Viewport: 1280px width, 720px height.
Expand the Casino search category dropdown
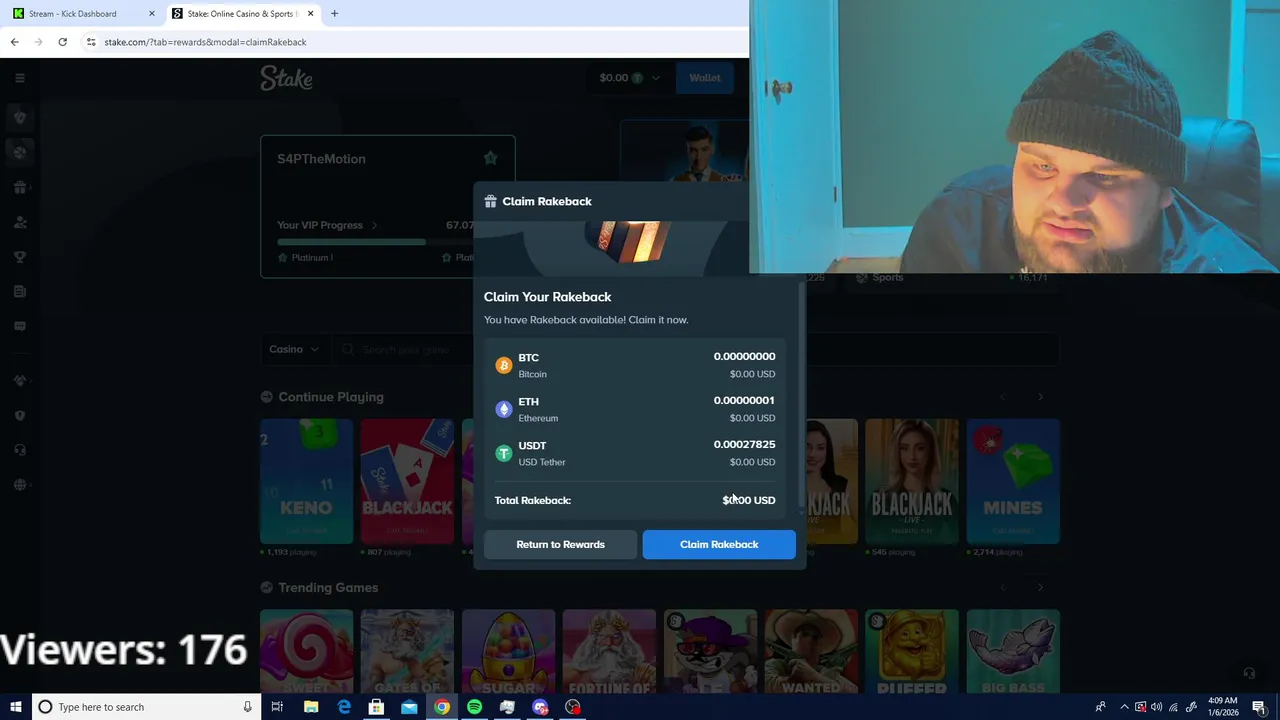pos(294,349)
